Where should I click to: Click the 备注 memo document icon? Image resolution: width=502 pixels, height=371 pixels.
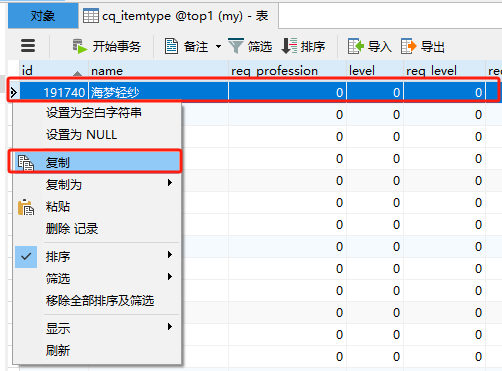171,46
